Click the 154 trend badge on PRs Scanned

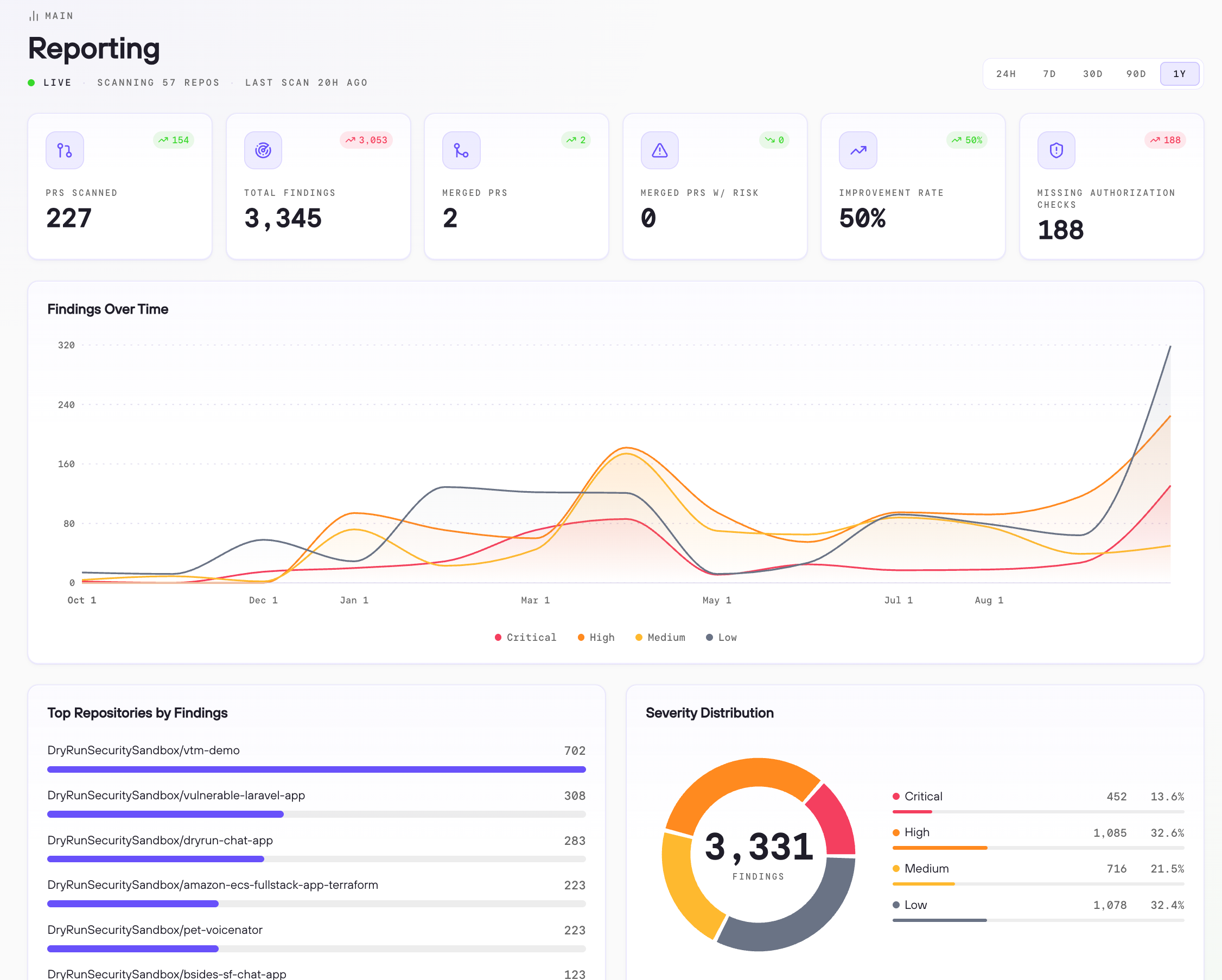pyautogui.click(x=174, y=140)
